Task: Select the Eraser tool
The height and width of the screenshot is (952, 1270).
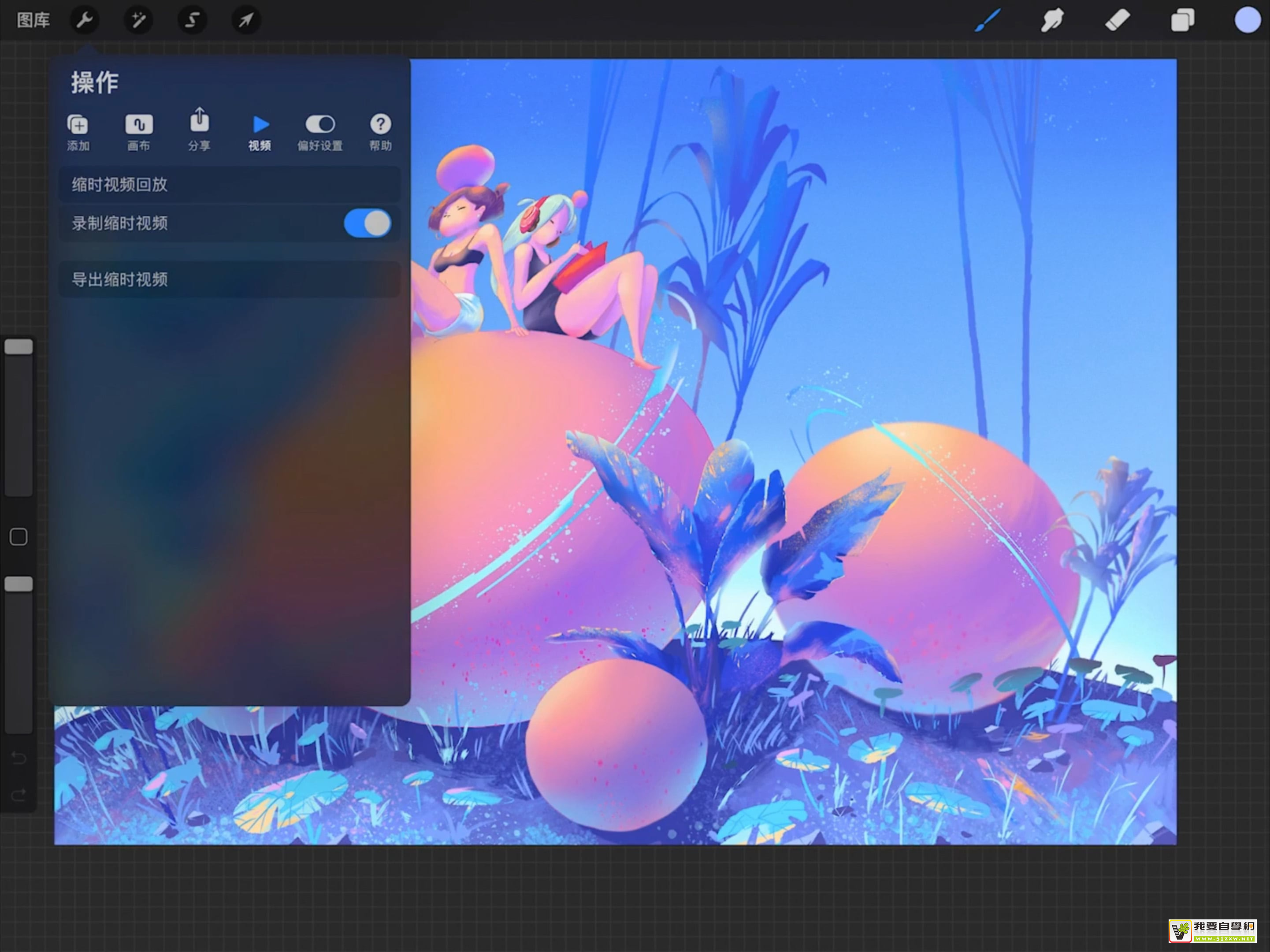Action: [1117, 21]
